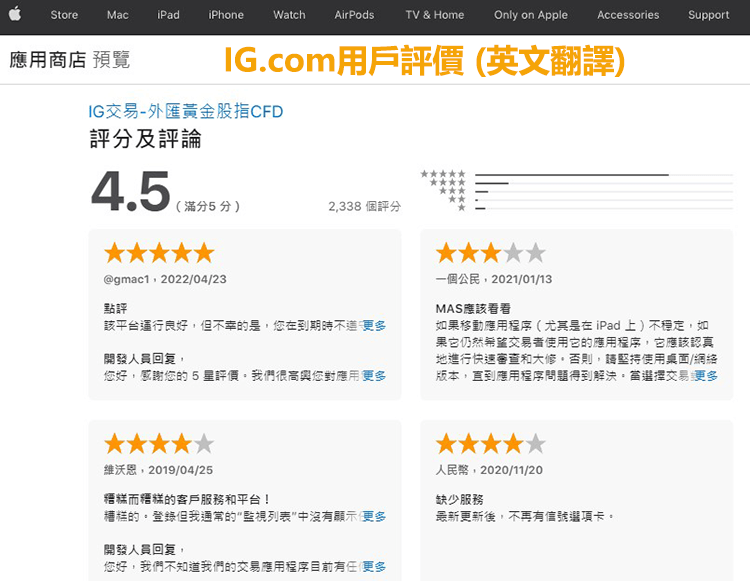Image resolution: width=750 pixels, height=581 pixels.
Task: Click the four-star rating on 維沃恩's review
Action: point(159,443)
